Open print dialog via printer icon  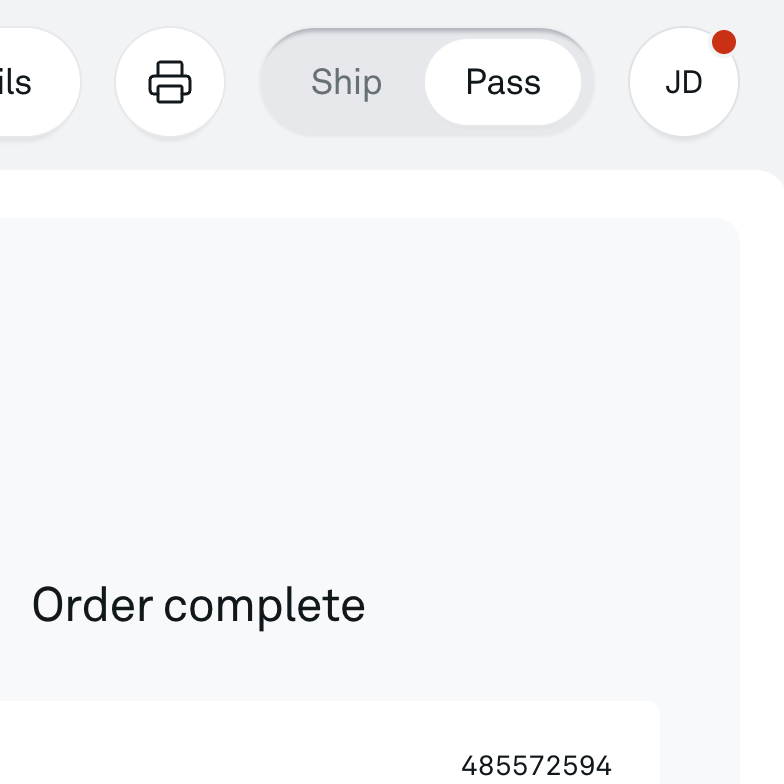(170, 82)
